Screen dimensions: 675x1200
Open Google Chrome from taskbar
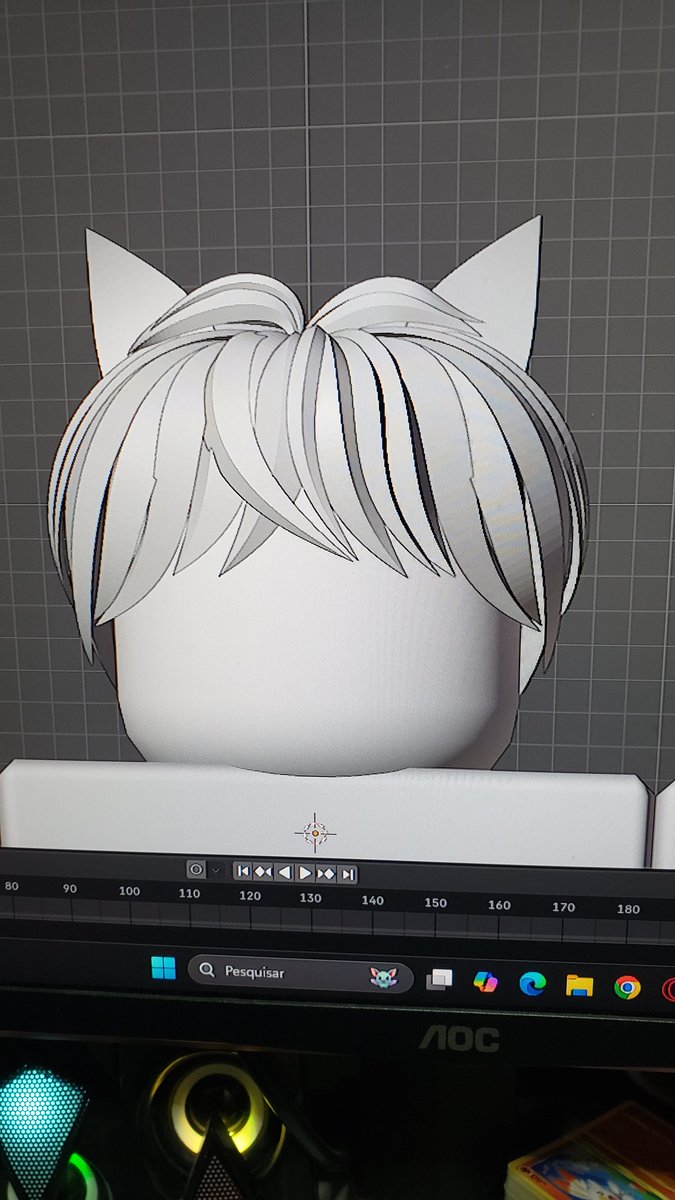pos(627,988)
